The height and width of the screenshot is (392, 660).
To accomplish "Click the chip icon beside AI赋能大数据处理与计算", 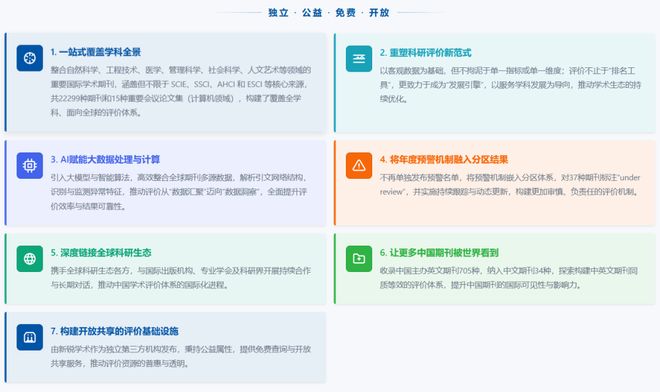I will click(30, 165).
